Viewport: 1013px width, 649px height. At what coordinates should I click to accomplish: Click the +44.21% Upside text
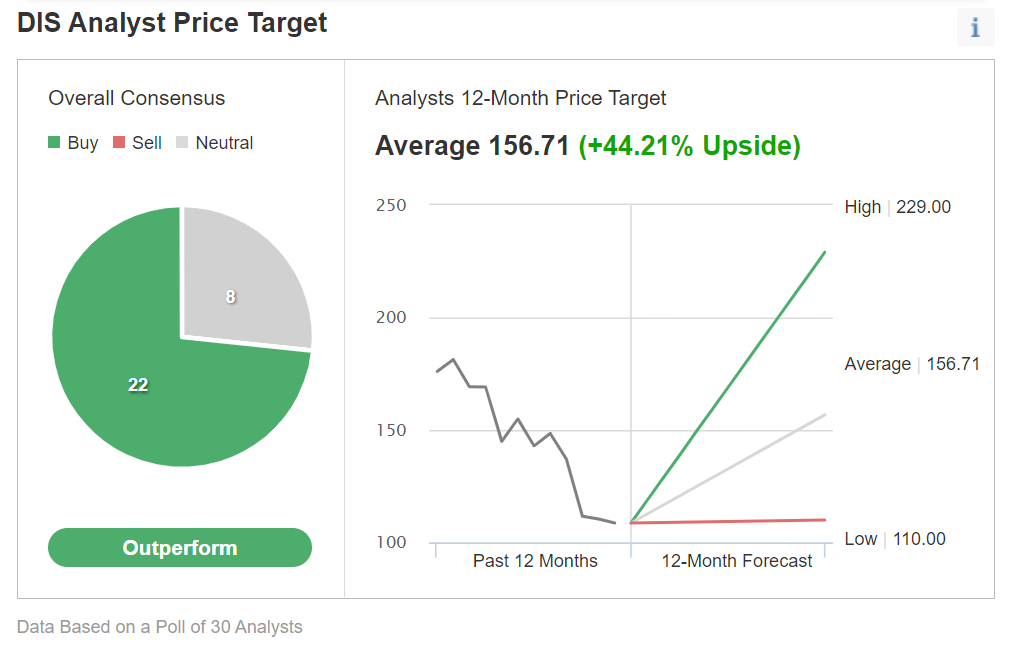click(690, 146)
